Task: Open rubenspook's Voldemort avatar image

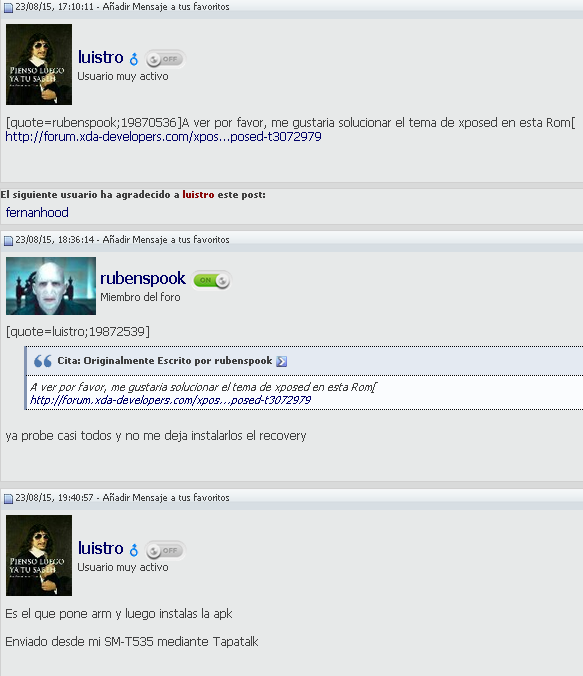Action: click(x=51, y=286)
